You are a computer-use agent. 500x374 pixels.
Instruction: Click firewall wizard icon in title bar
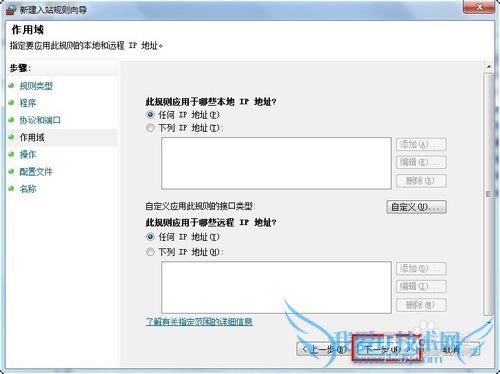pyautogui.click(x=11, y=10)
